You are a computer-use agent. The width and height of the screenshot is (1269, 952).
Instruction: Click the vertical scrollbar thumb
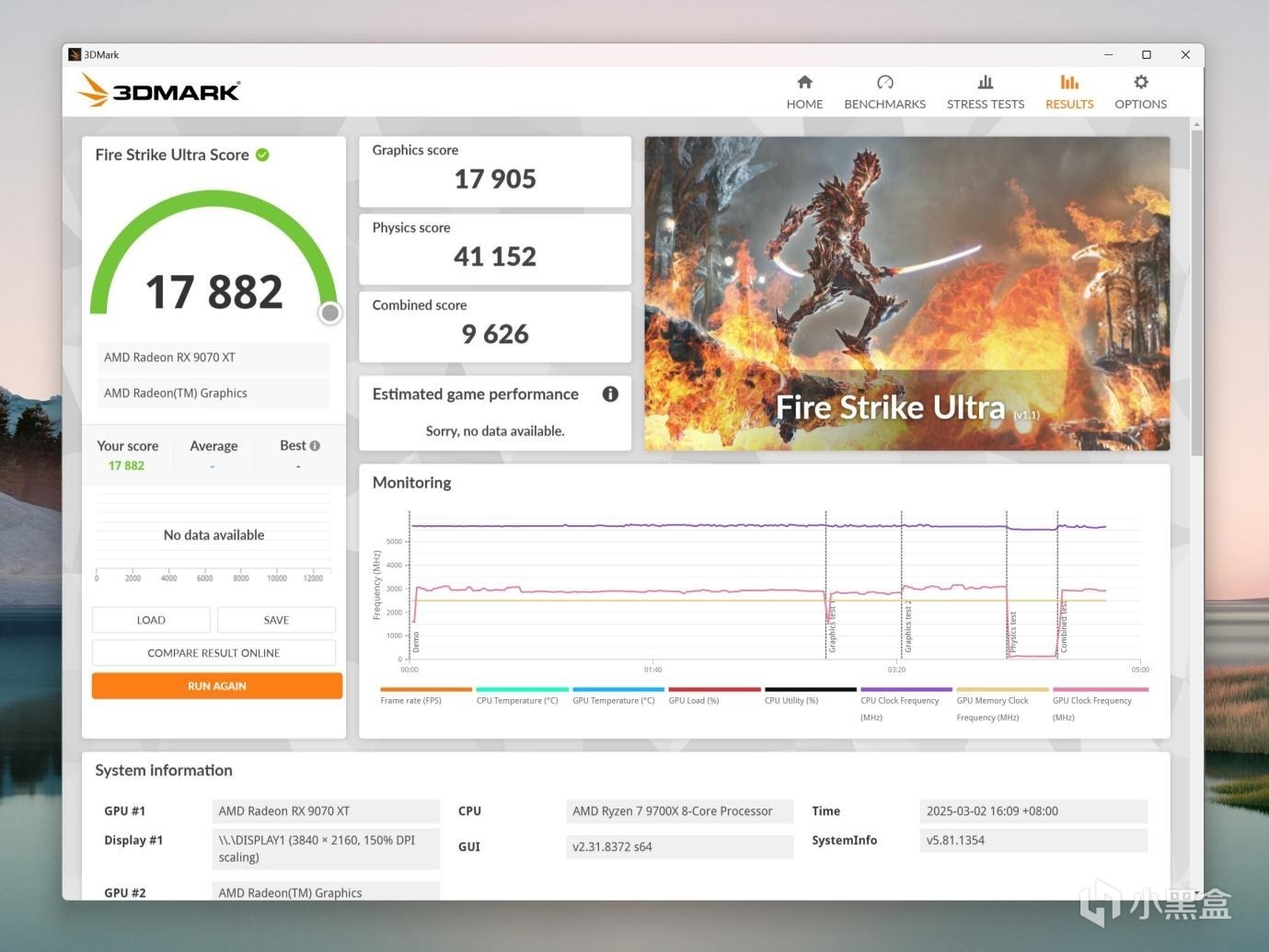coord(1196,292)
